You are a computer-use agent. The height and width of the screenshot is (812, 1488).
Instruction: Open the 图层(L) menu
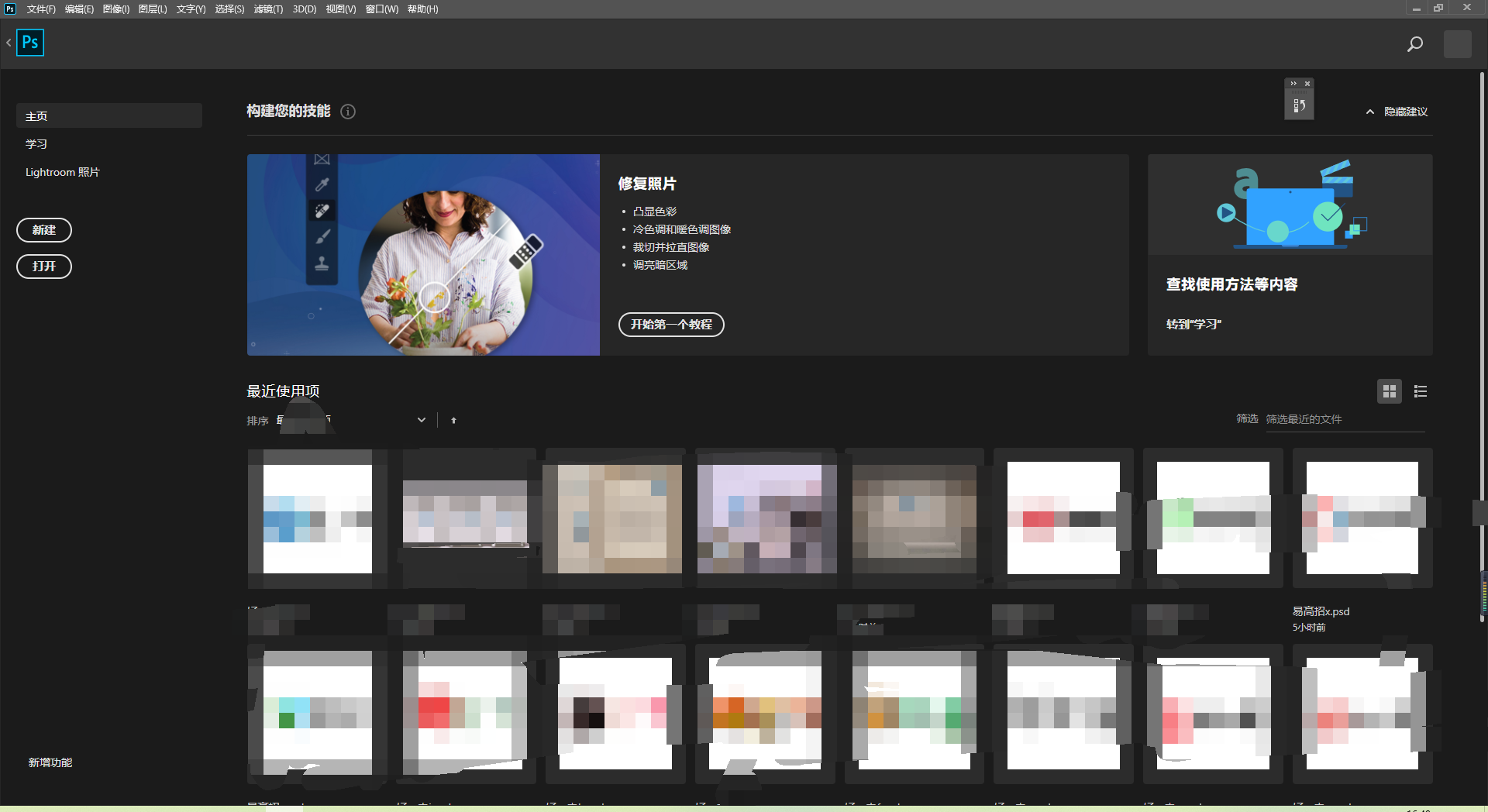153,9
